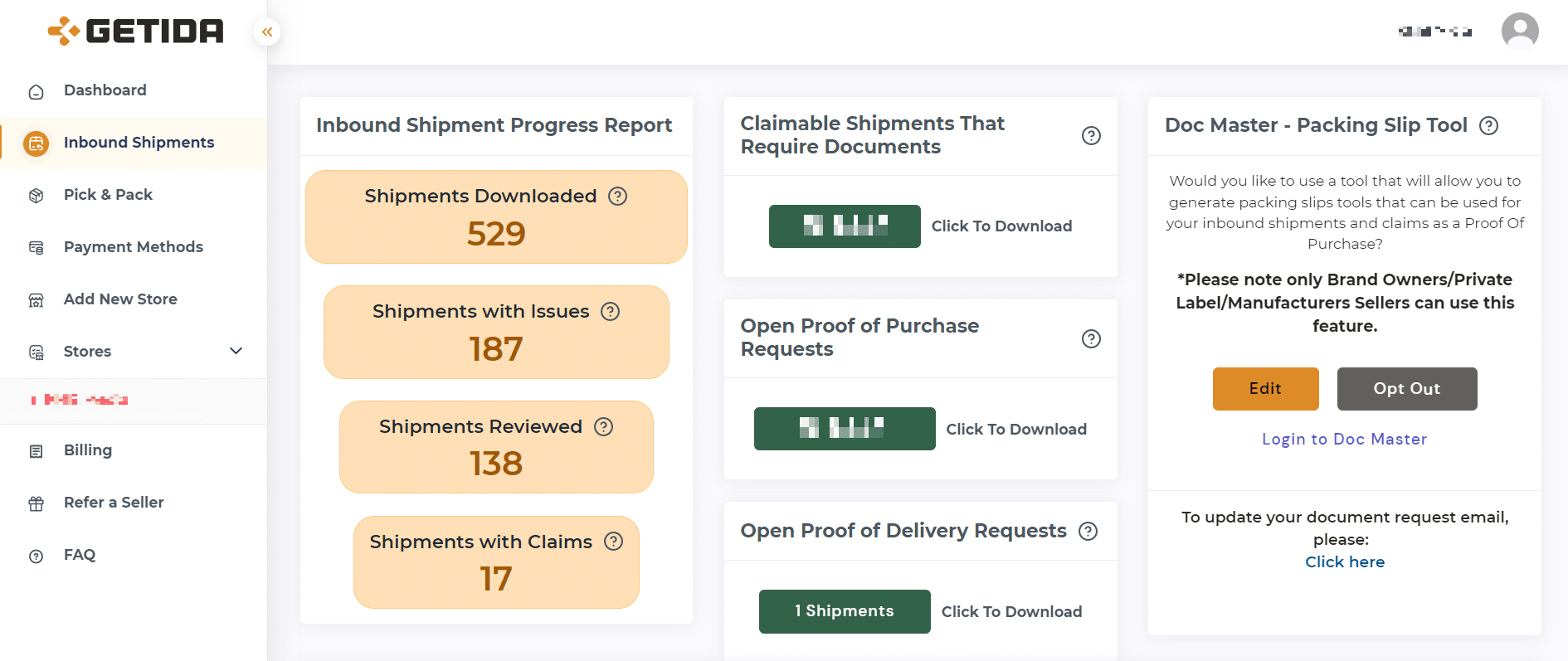Screen dimensions: 1568x661
Task: Click the Opt Out button
Action: point(1407,389)
